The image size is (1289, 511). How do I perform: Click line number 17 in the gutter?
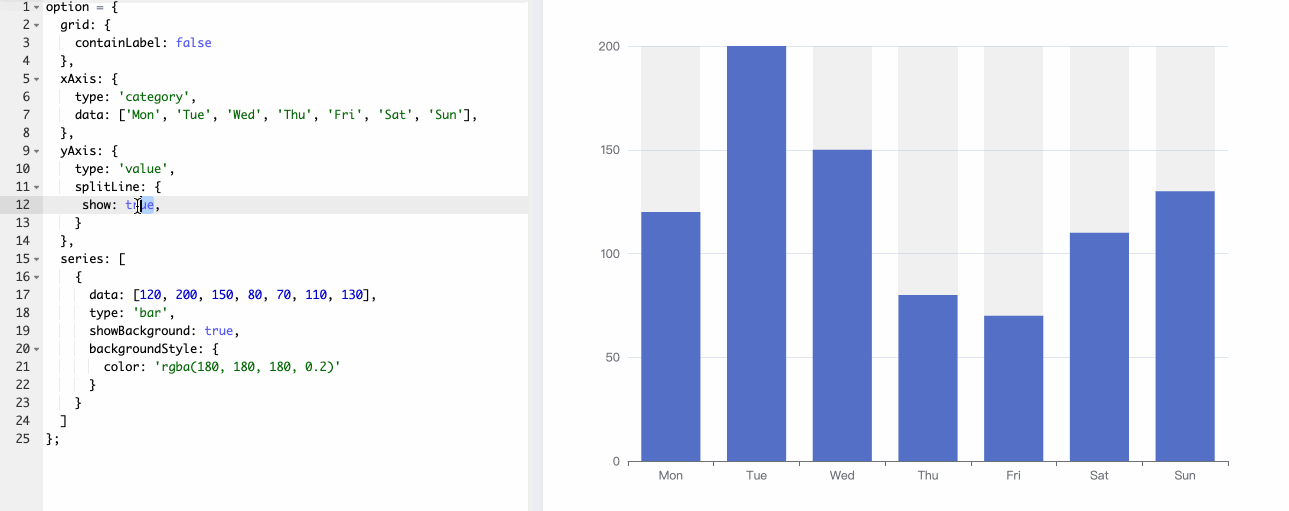22,295
